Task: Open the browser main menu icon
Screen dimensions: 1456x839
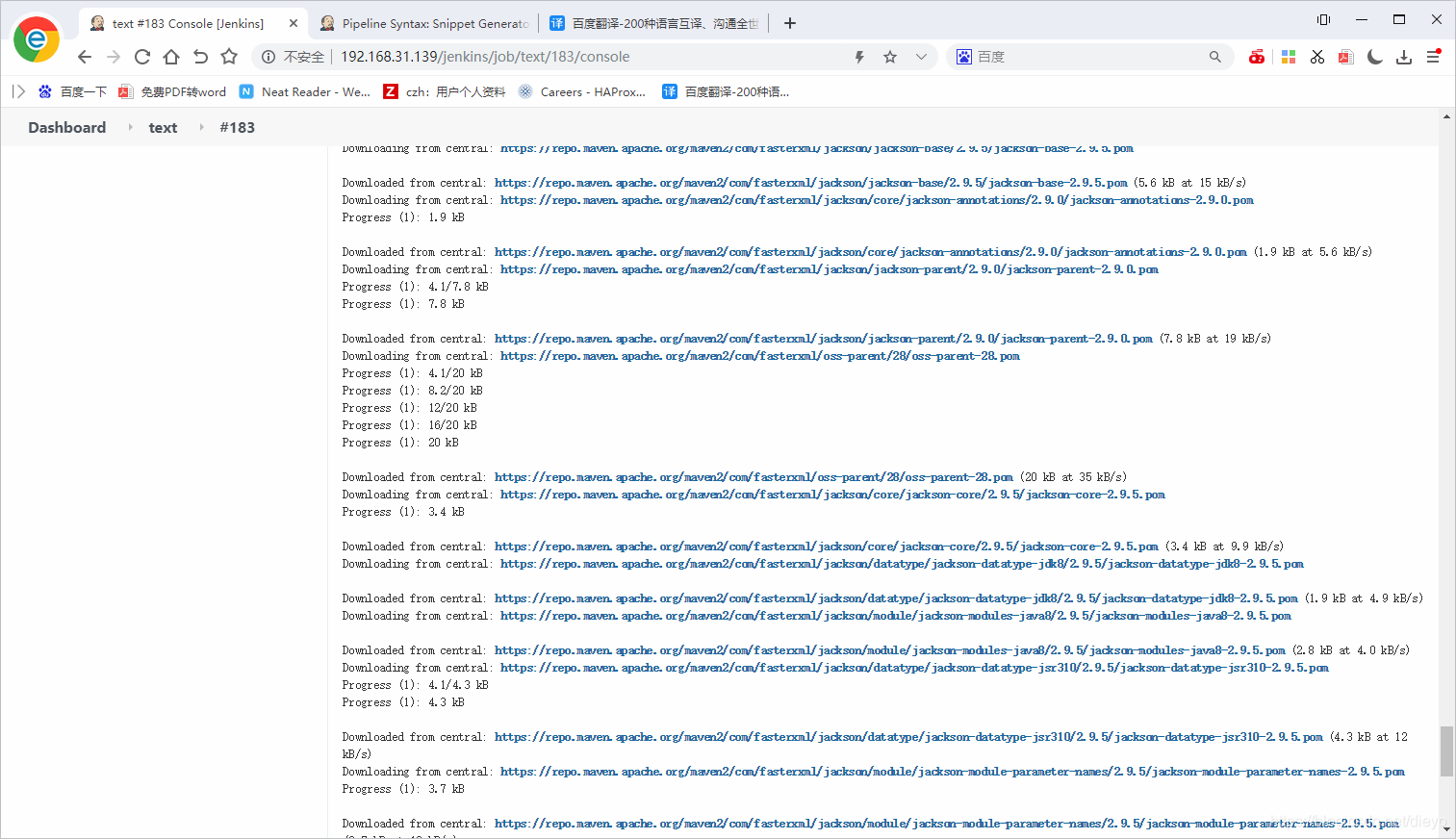Action: 1433,57
